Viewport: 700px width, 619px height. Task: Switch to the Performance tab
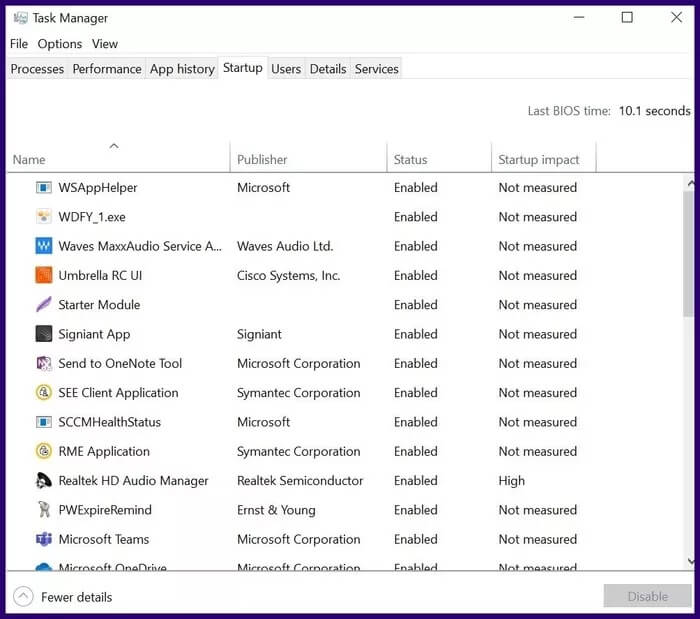pos(107,69)
